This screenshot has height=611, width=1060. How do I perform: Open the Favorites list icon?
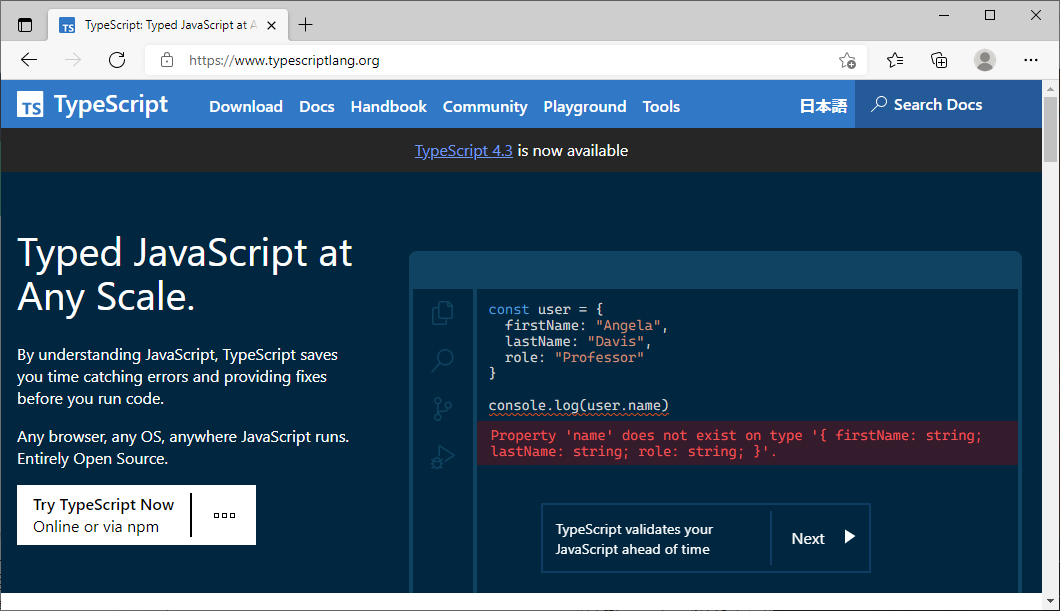click(895, 60)
